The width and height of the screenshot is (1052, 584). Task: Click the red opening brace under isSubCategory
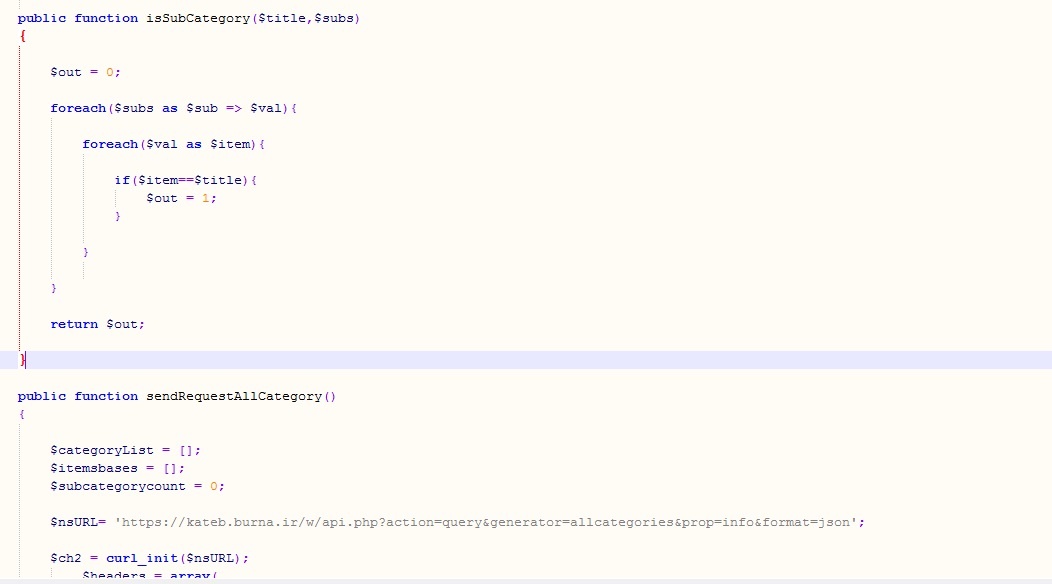[21, 36]
